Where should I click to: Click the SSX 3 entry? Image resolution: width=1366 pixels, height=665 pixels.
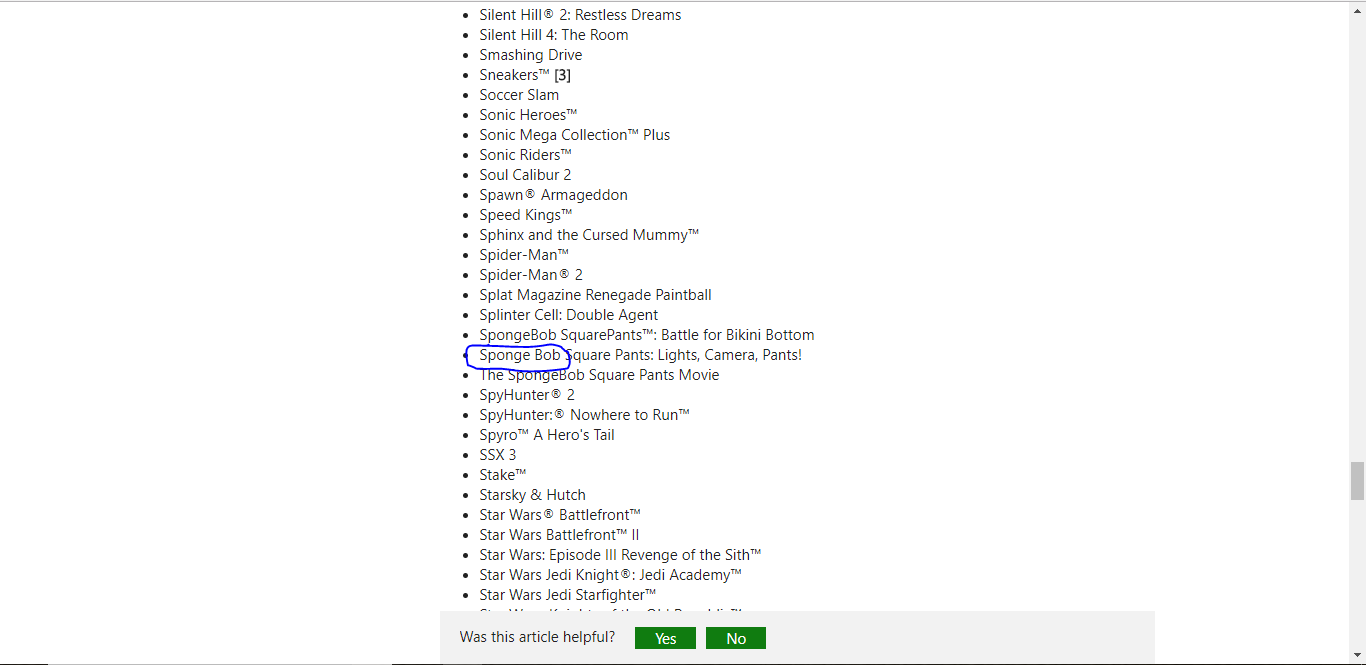click(498, 455)
